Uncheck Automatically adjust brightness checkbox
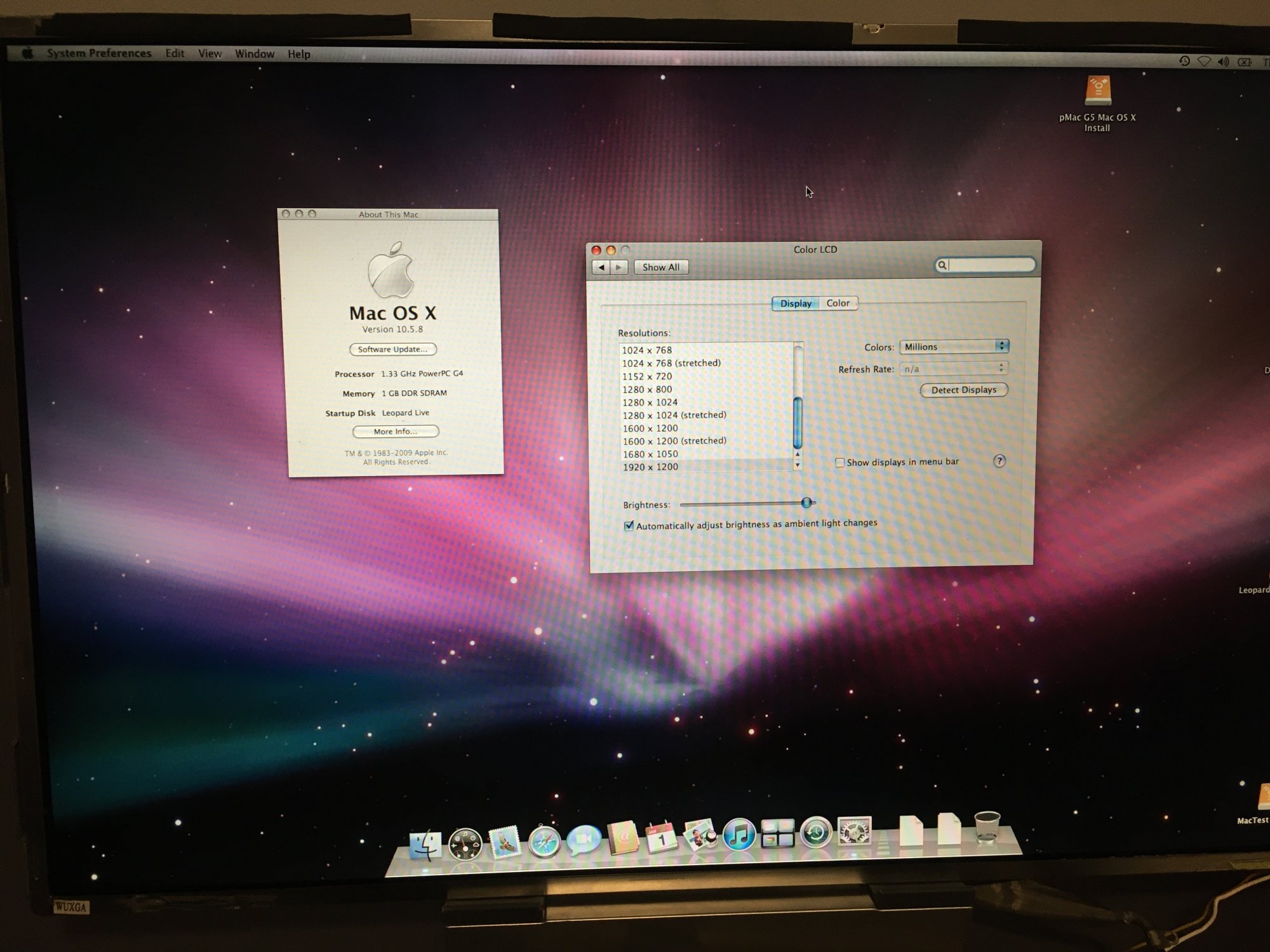 (x=629, y=526)
